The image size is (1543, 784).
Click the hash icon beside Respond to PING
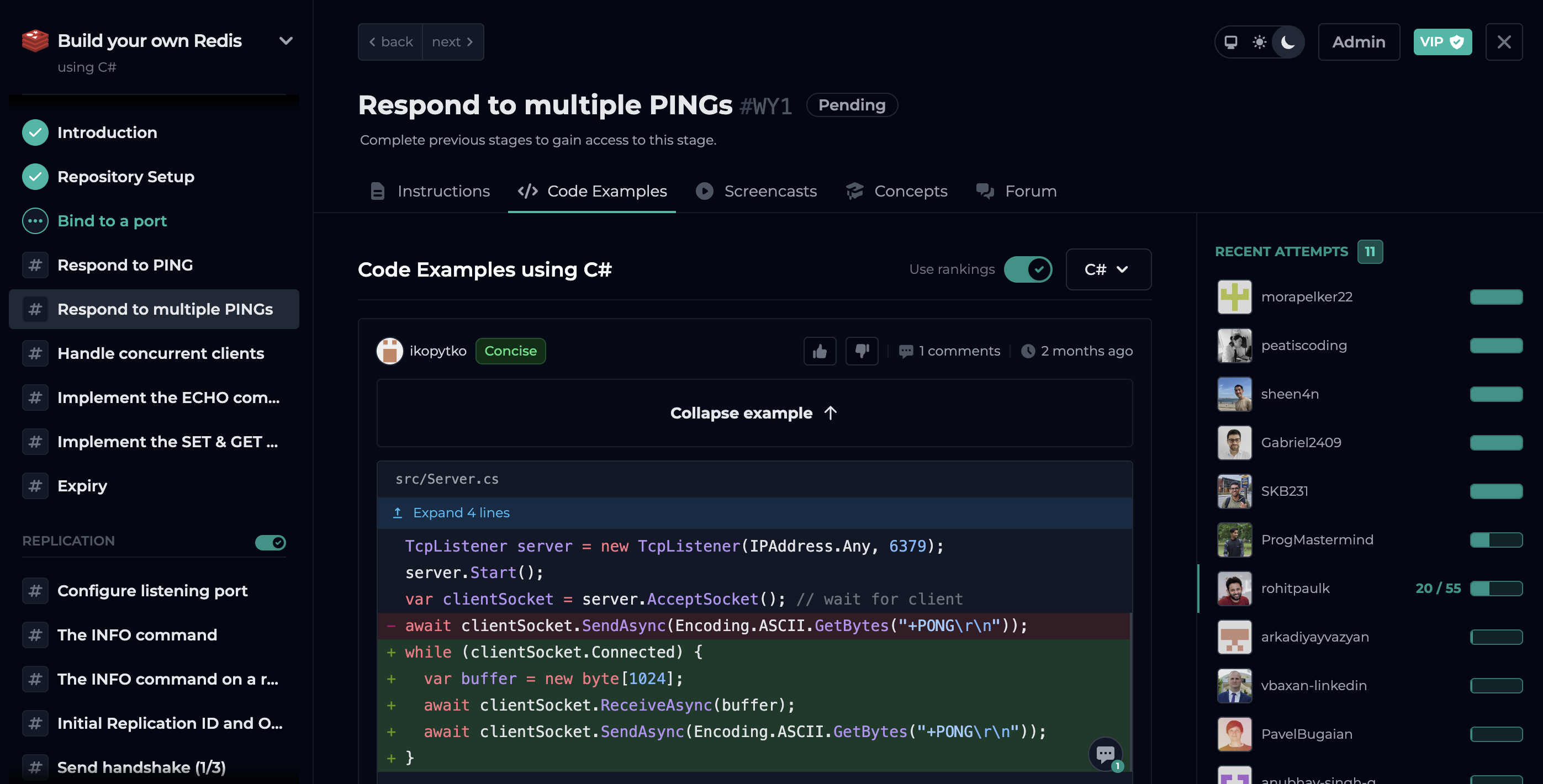[35, 264]
